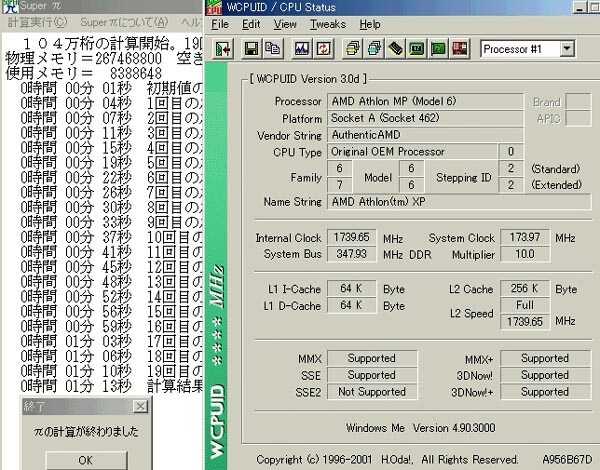This screenshot has height=470, width=600.
Task: Click the L1 I-Cache 64 K value
Action: [x=351, y=289]
